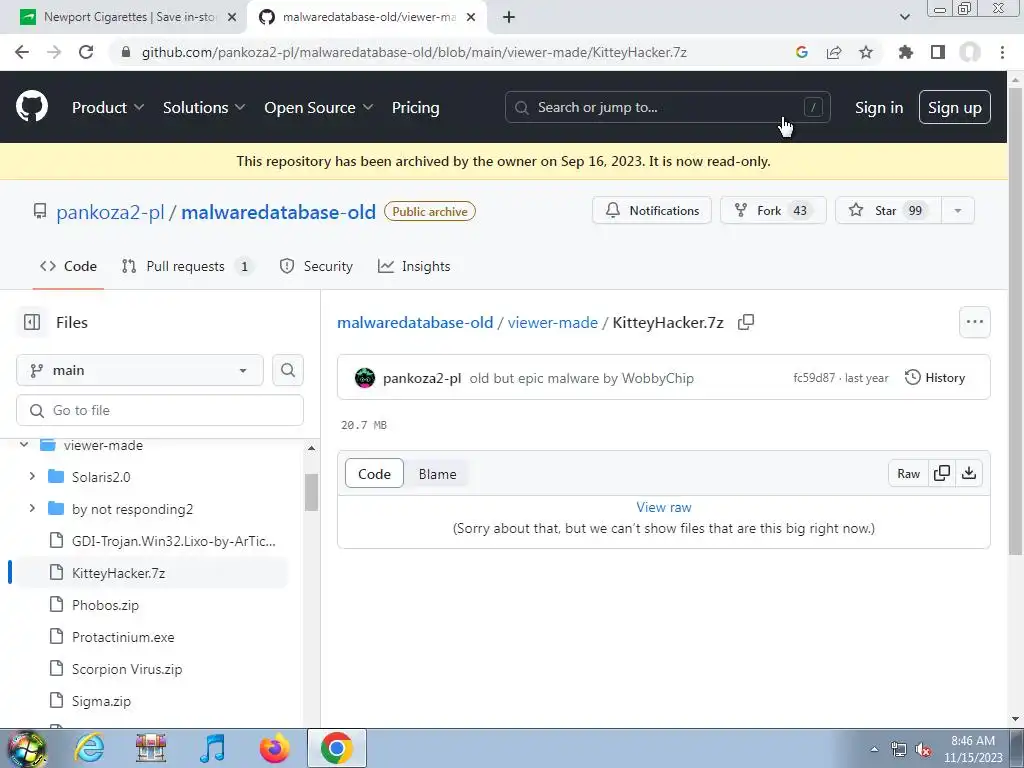Open the Code repository tab
The width and height of the screenshot is (1024, 768).
69,266
